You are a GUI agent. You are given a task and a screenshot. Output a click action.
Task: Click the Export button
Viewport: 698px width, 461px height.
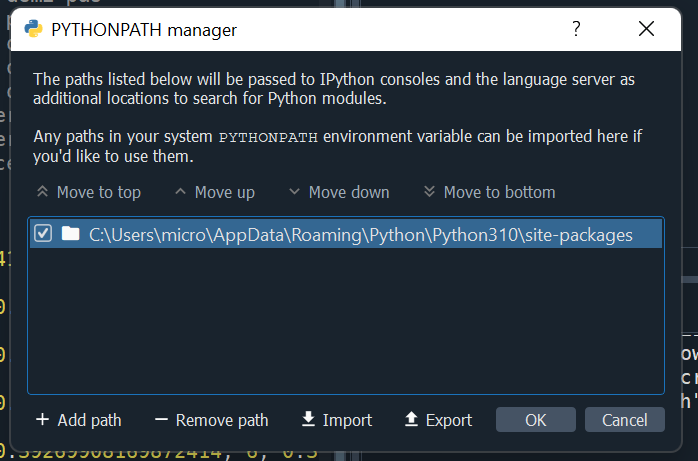point(438,420)
